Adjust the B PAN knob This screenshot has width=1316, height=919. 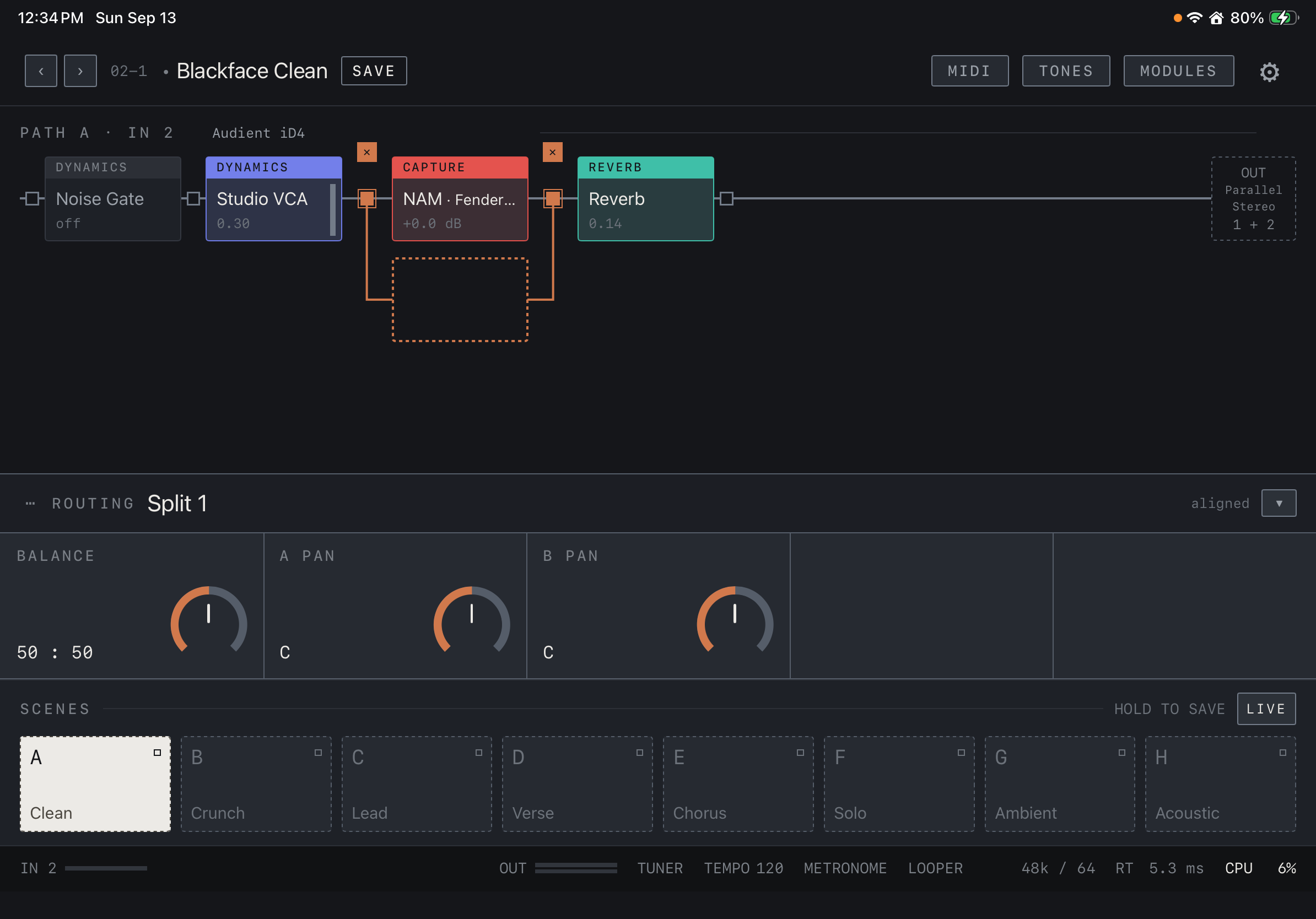(735, 620)
